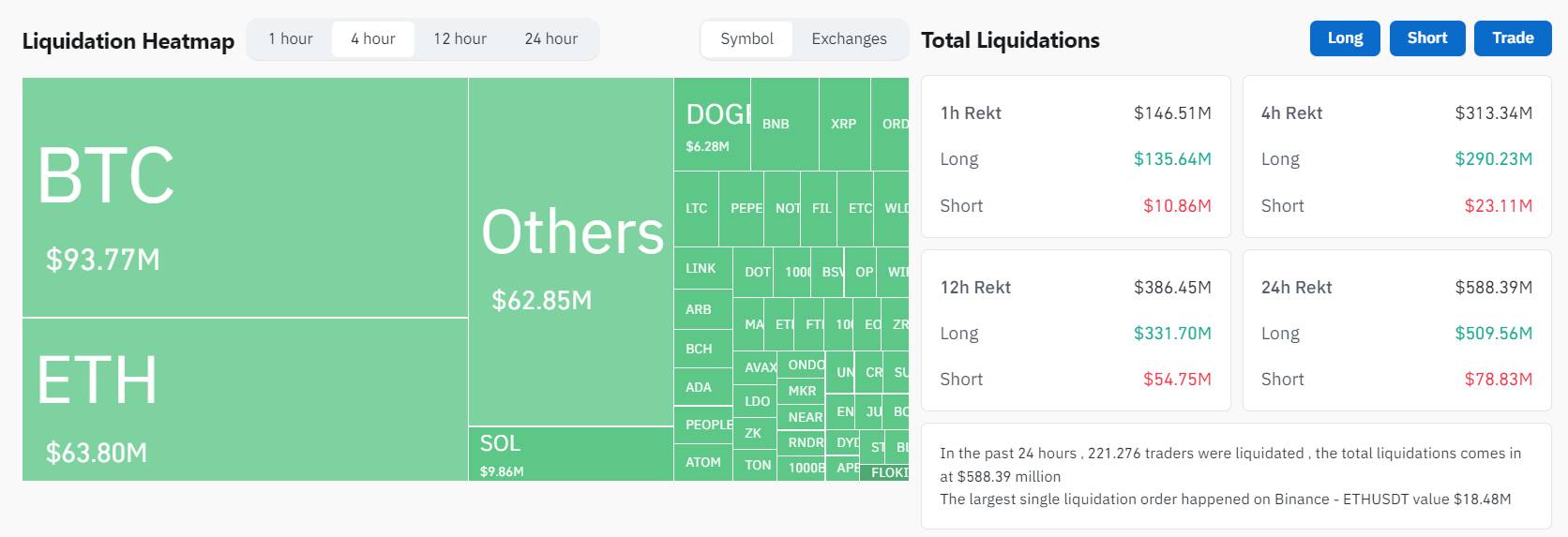Open the Trade button

coord(1513,38)
